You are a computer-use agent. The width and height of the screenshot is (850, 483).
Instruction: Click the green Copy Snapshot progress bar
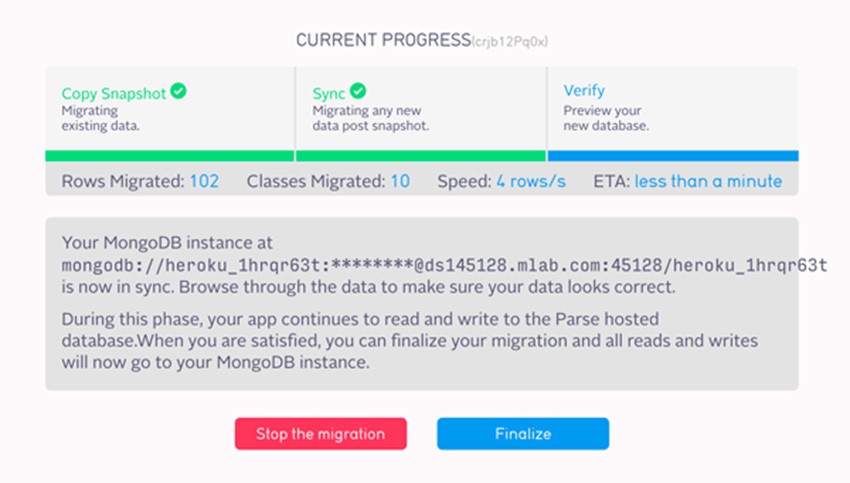coord(170,156)
